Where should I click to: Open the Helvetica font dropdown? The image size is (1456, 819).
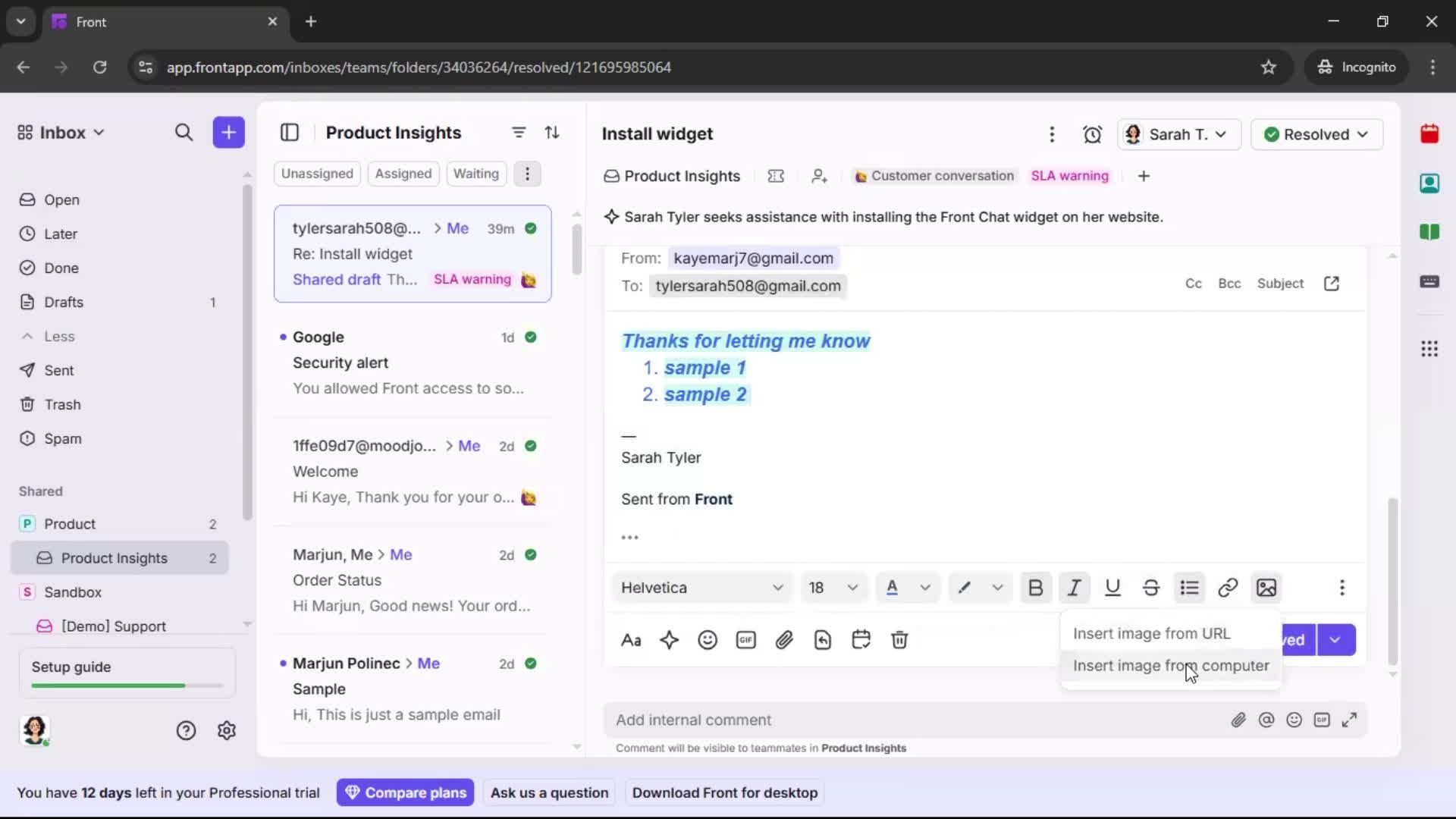pyautogui.click(x=701, y=588)
